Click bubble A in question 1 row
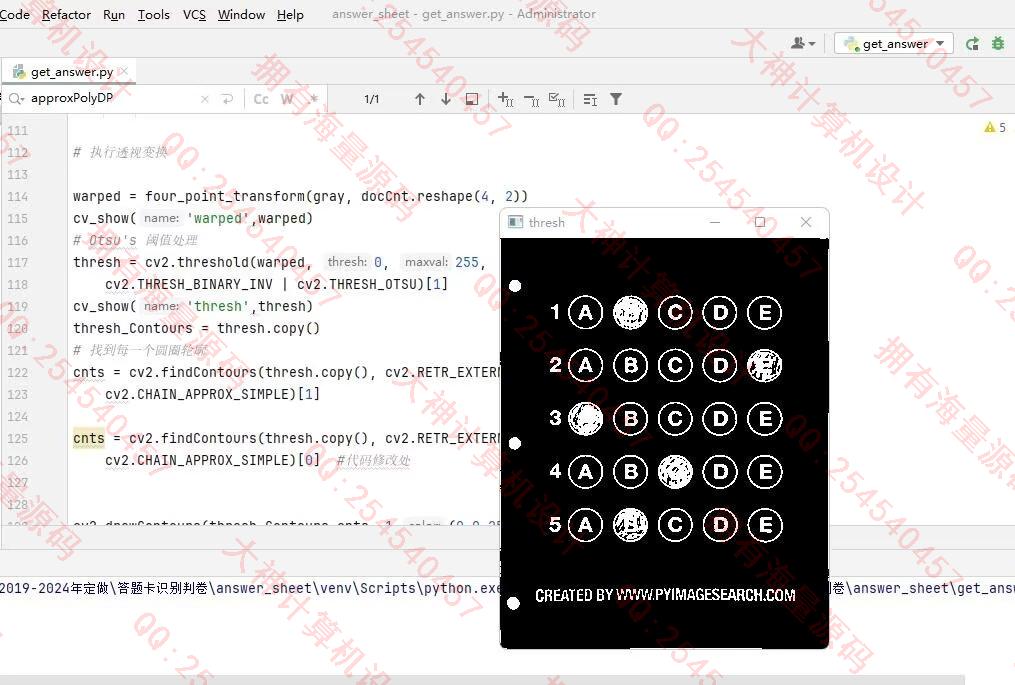 585,313
